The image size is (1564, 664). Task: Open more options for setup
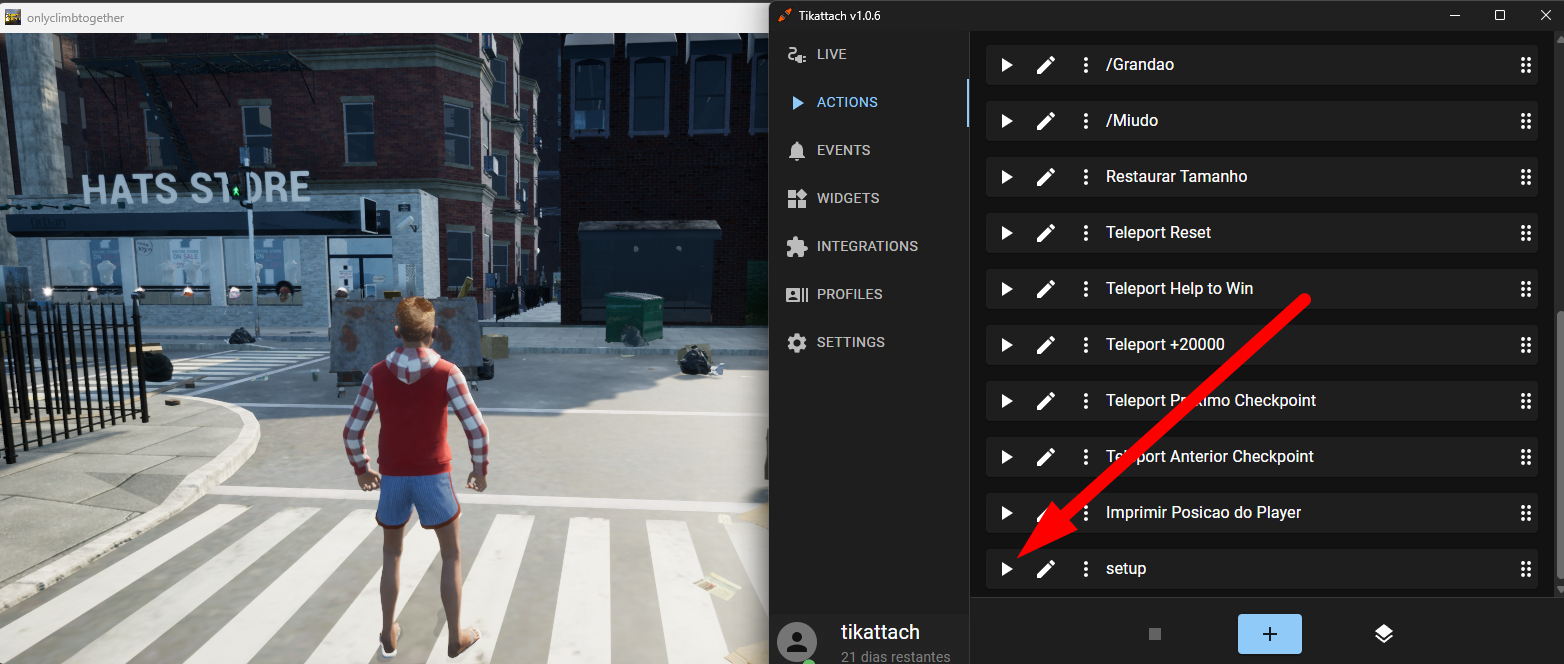[x=1086, y=569]
